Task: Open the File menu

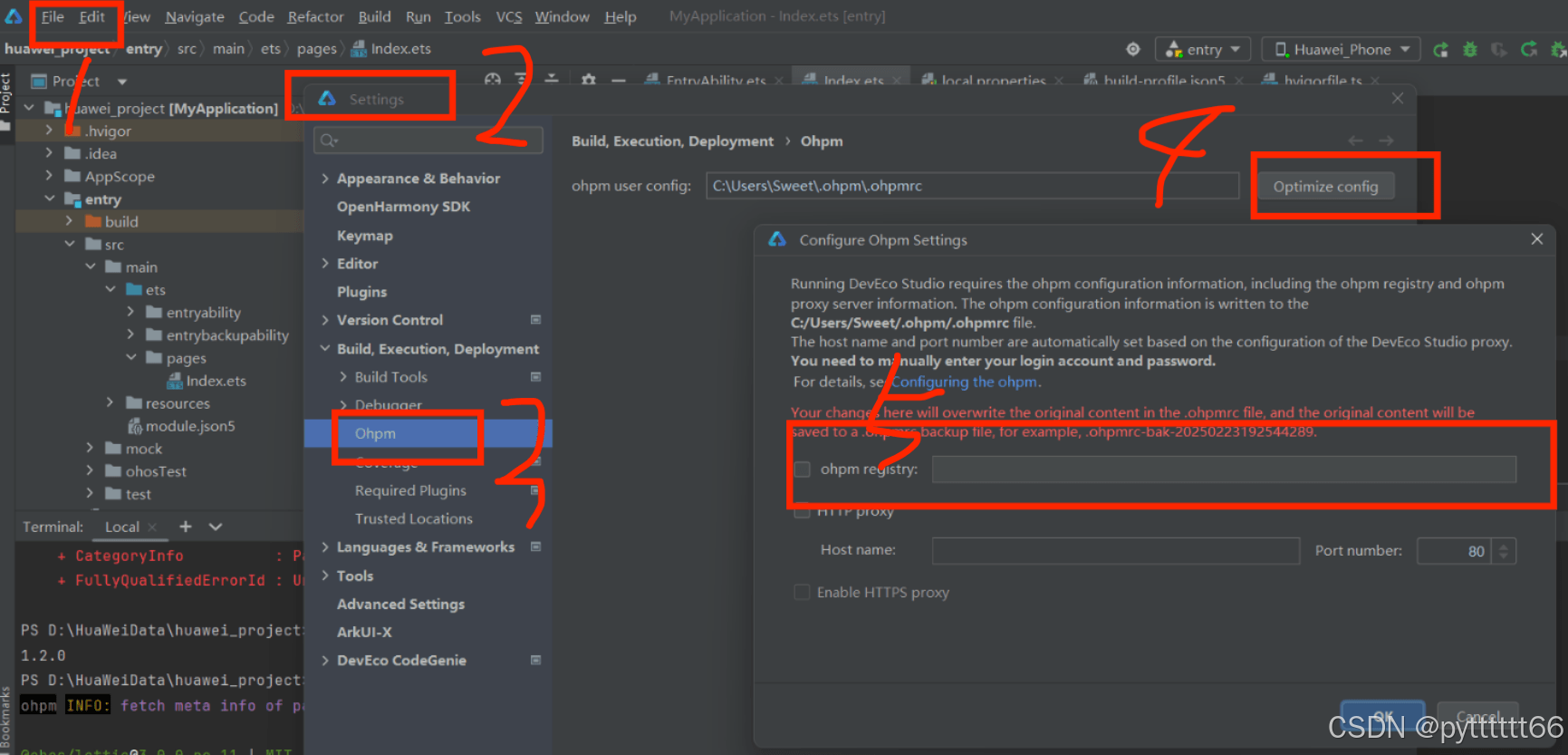Action: pyautogui.click(x=53, y=16)
